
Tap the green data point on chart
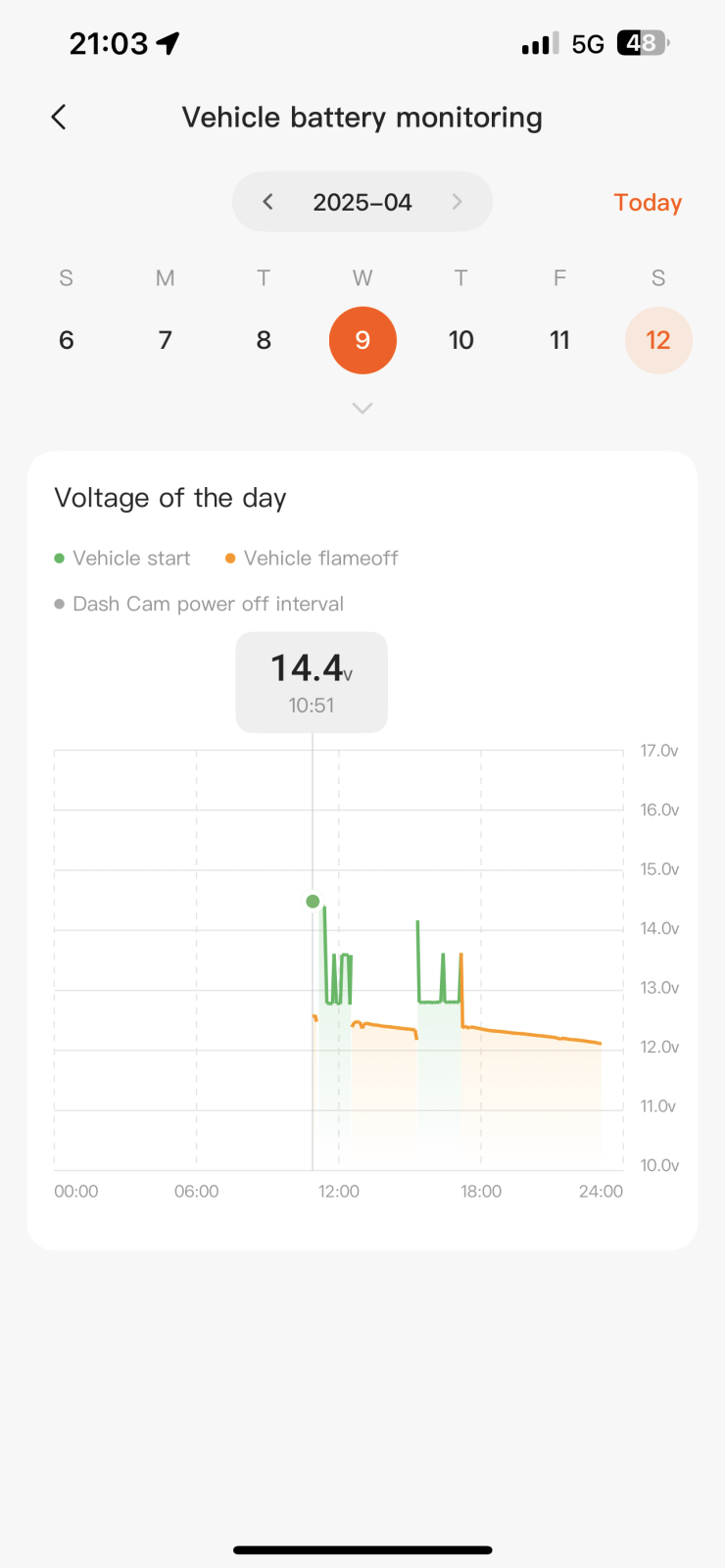313,902
